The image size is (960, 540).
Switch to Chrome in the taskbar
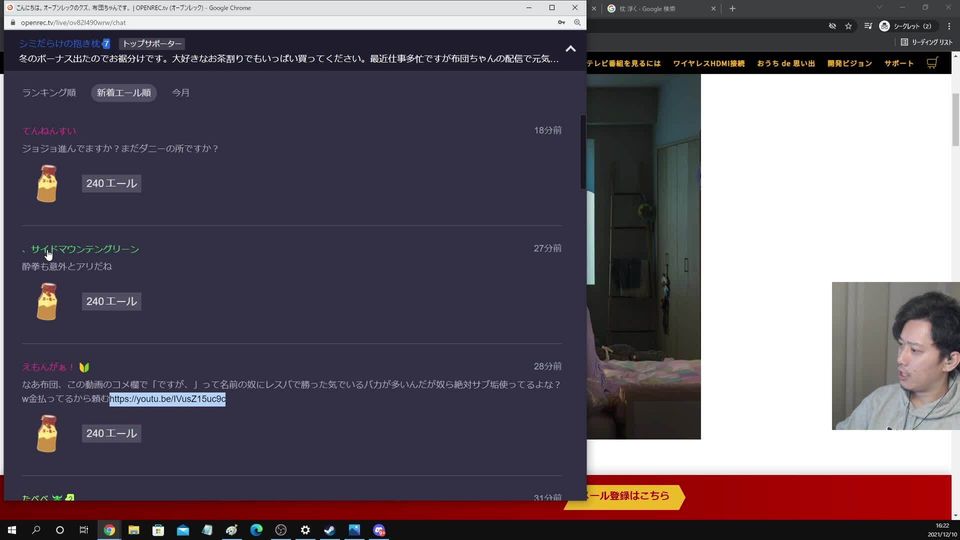coord(109,530)
